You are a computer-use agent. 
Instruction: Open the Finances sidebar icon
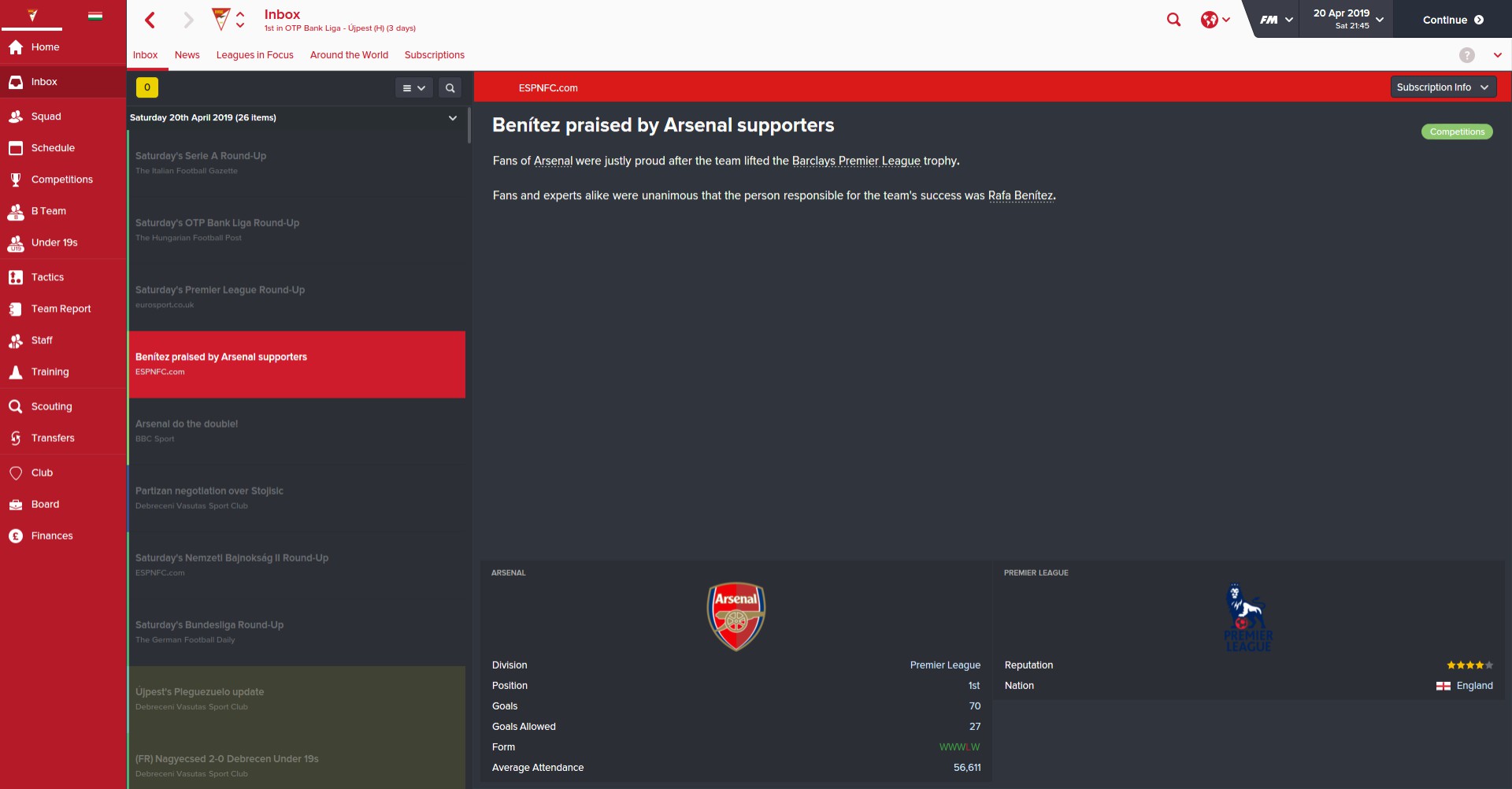16,535
